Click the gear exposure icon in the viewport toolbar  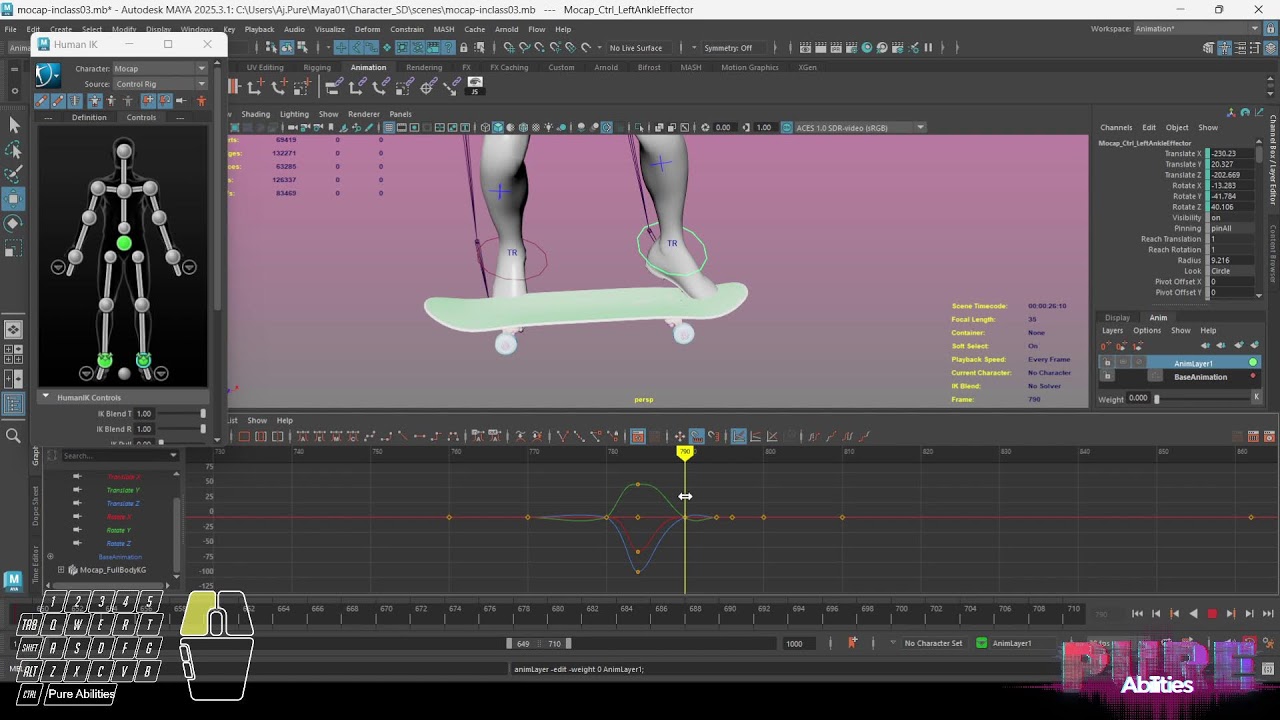click(706, 127)
